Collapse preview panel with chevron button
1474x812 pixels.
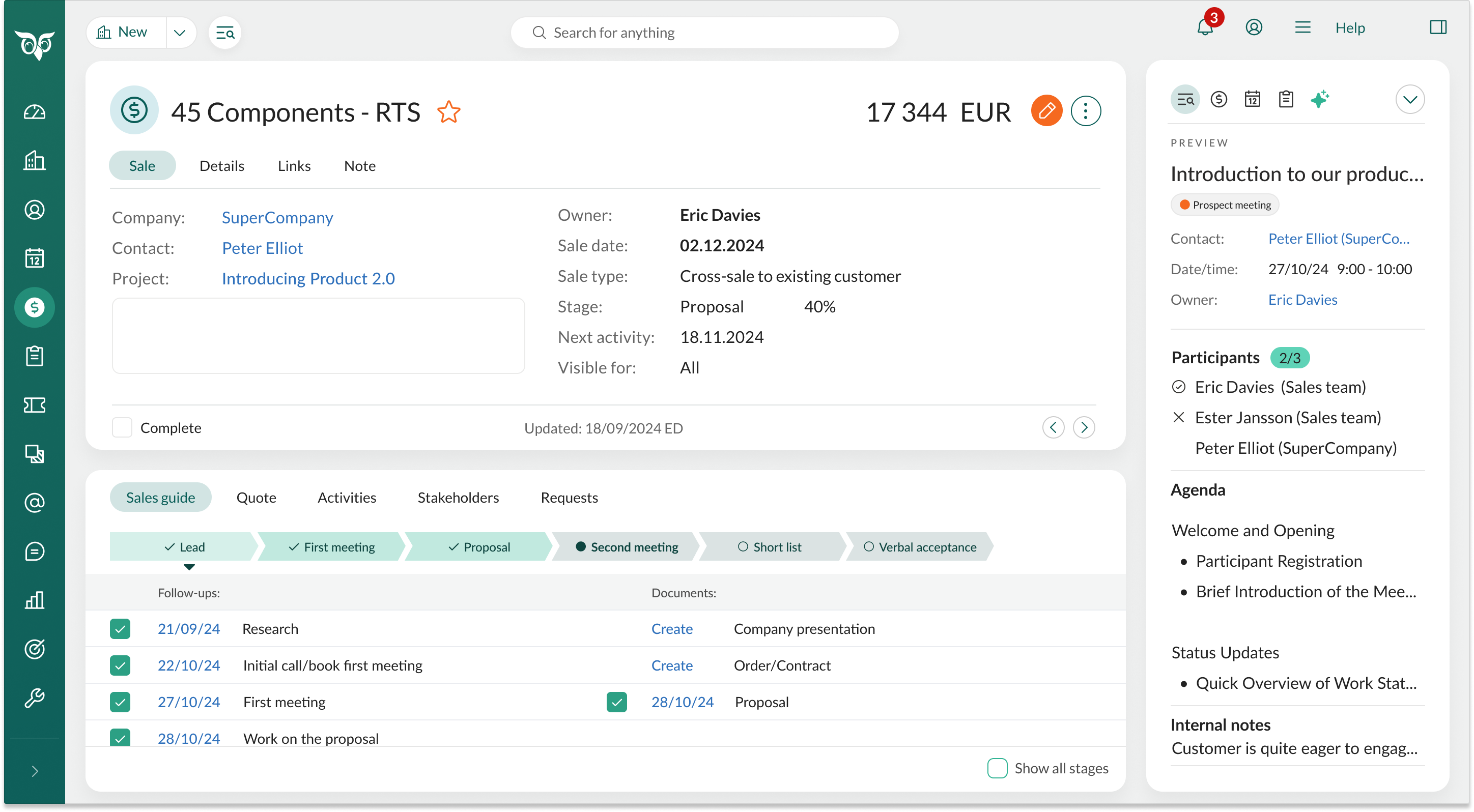1409,100
